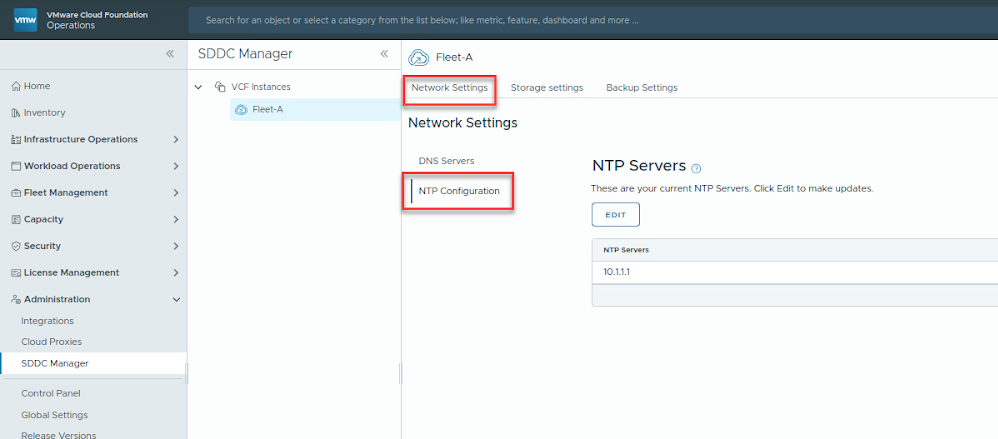This screenshot has width=998, height=439.
Task: Expand the Infrastructure Operations menu
Action: pyautogui.click(x=176, y=140)
